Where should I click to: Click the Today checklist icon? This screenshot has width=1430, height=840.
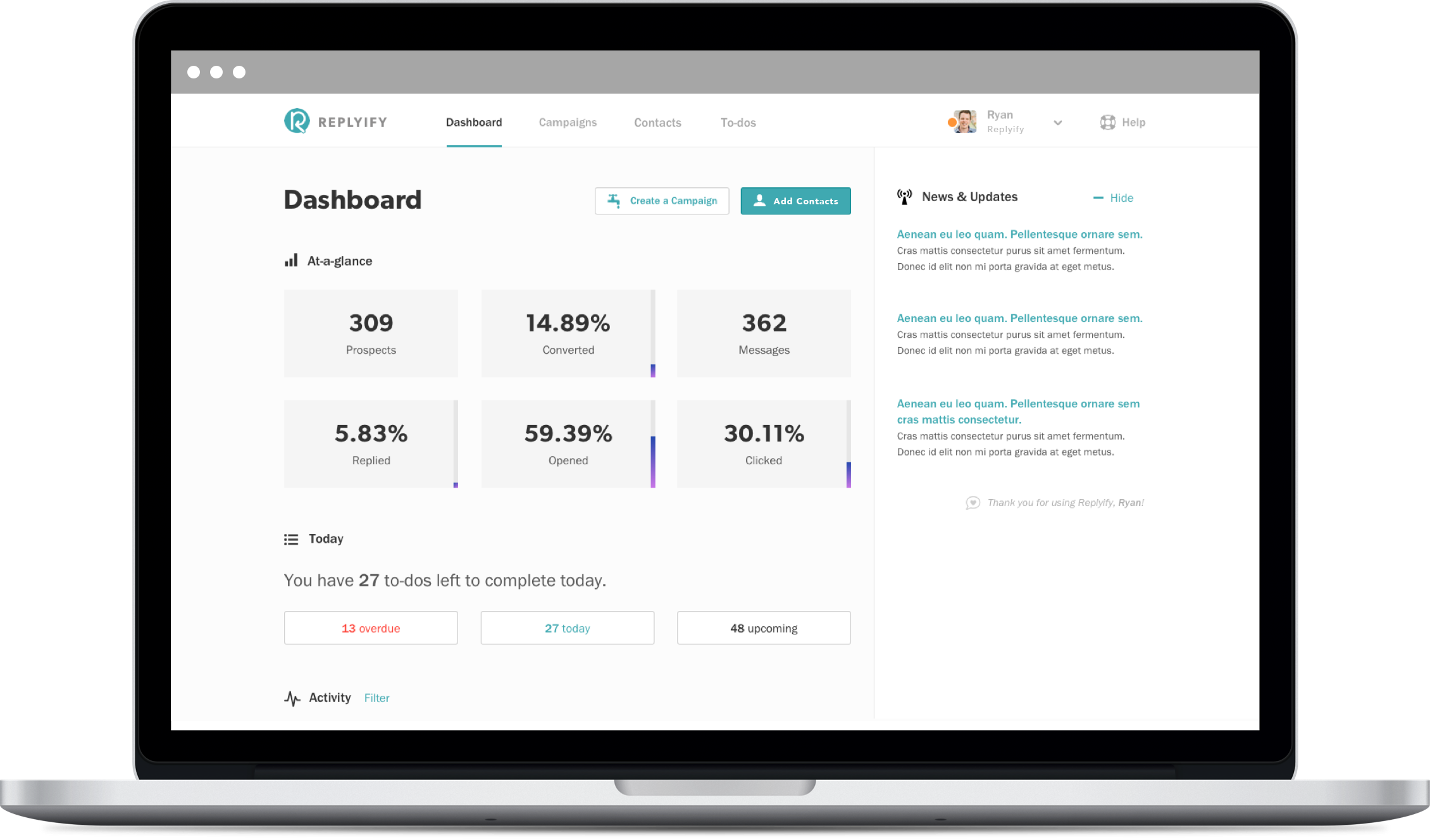pos(291,538)
